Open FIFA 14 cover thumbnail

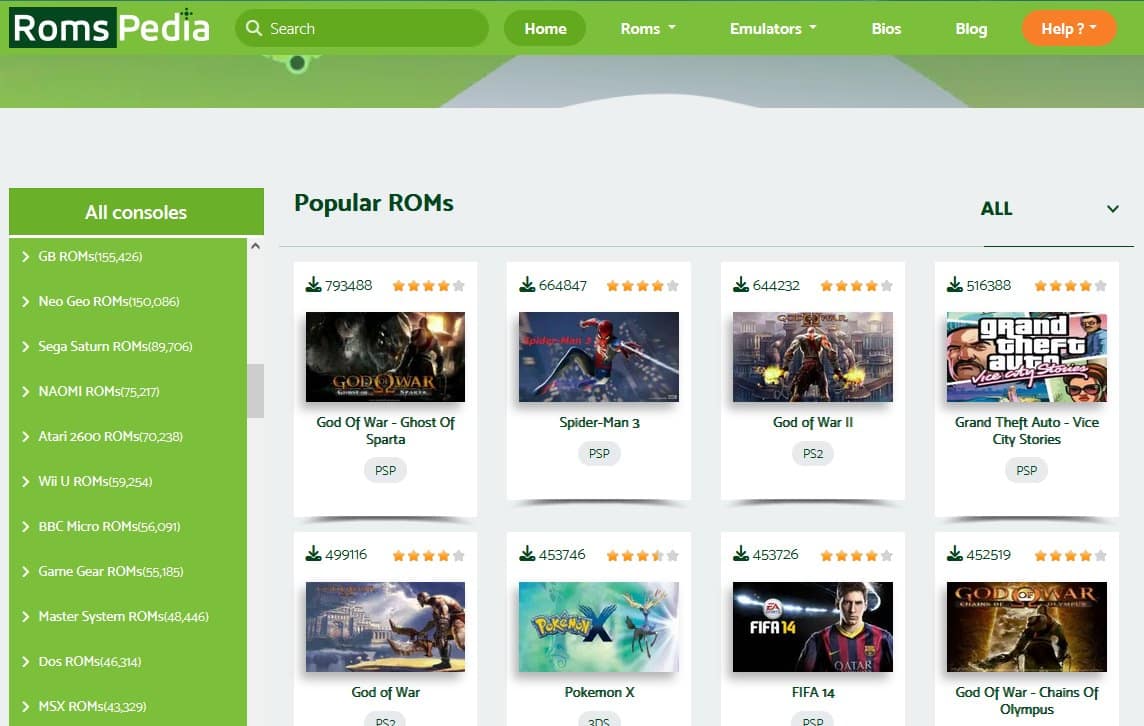(x=813, y=627)
